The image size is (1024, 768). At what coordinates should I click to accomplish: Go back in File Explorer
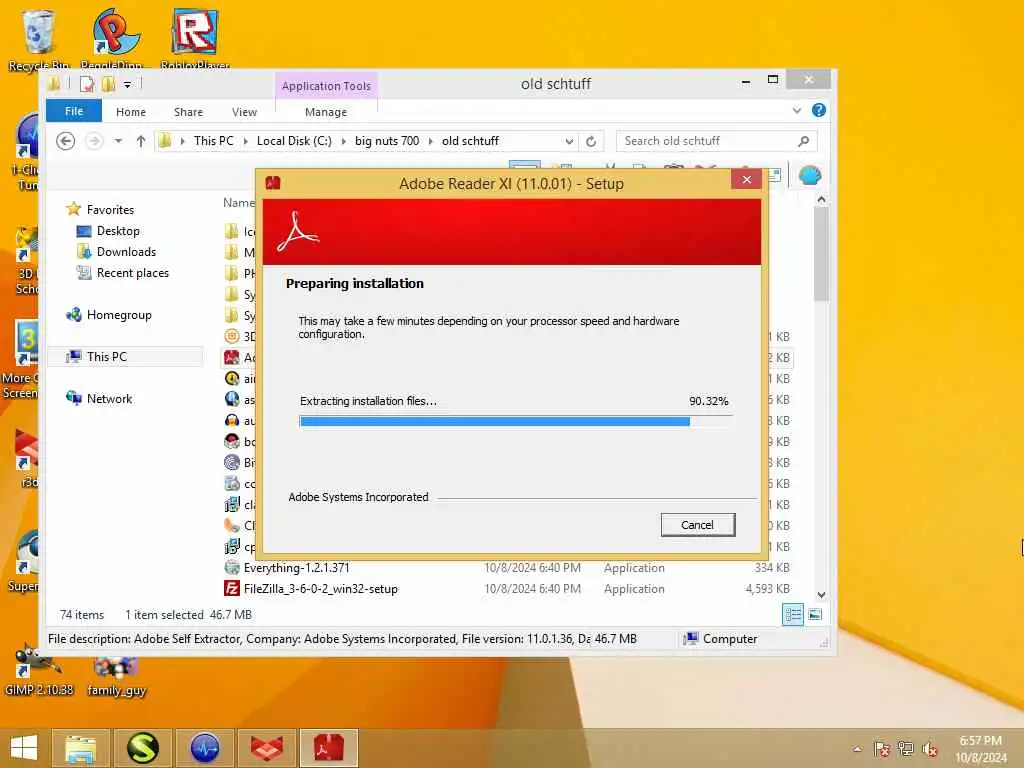click(65, 141)
